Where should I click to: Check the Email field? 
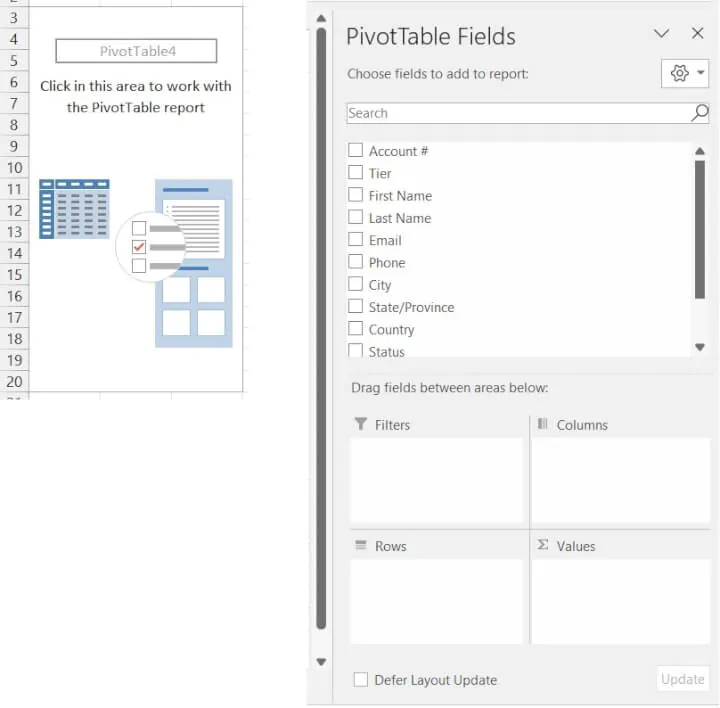click(355, 239)
